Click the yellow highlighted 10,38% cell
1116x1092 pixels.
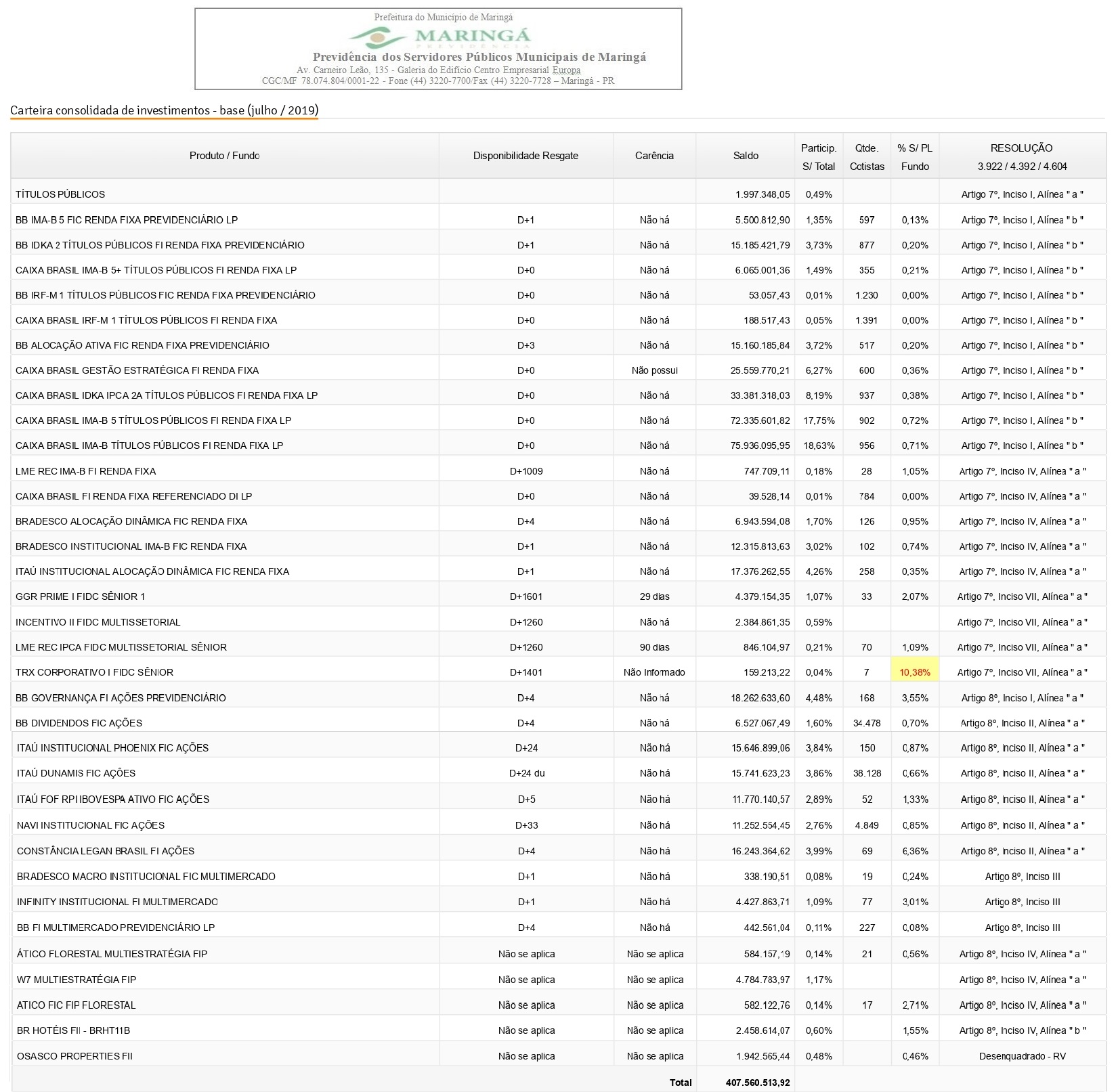(914, 672)
